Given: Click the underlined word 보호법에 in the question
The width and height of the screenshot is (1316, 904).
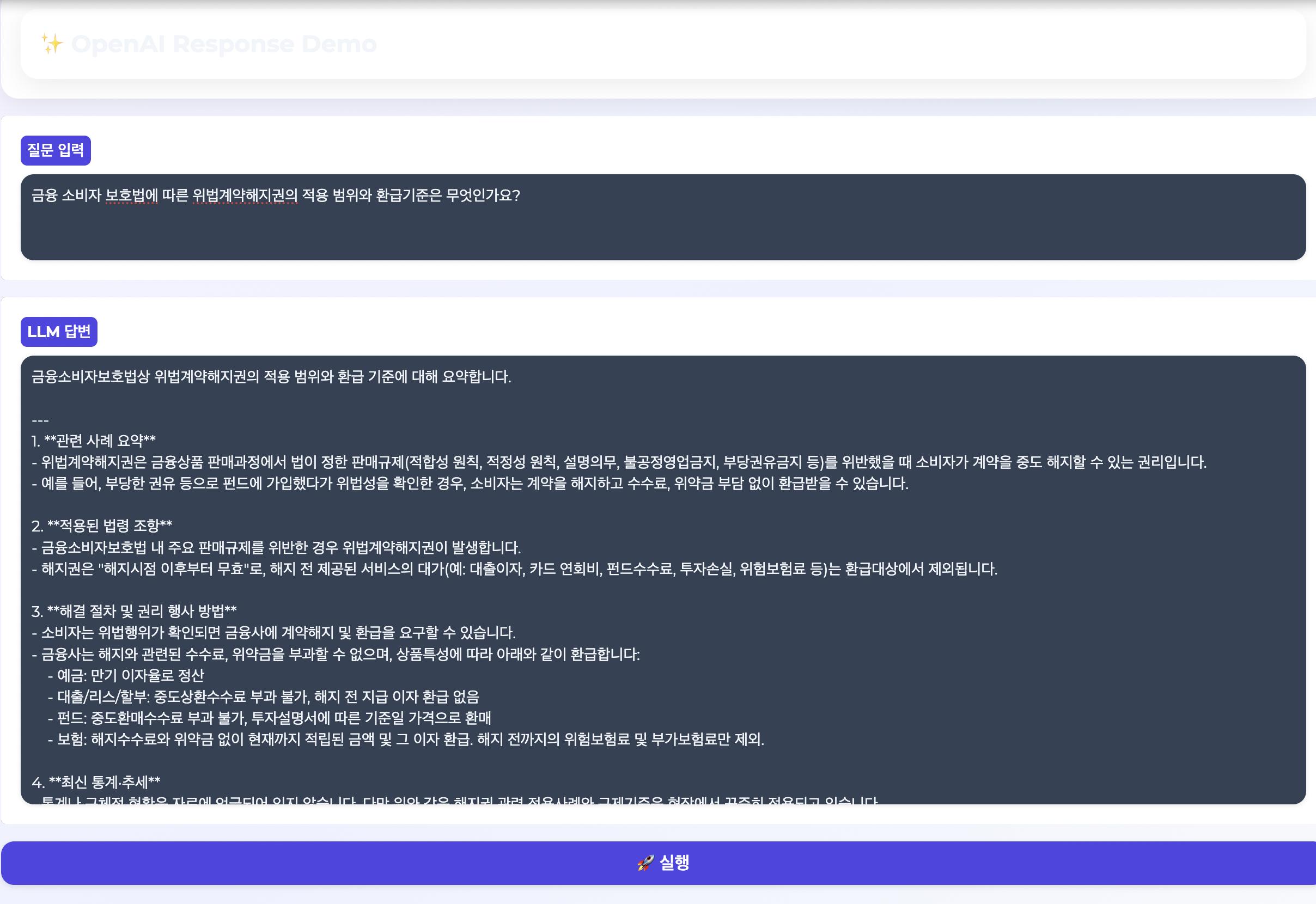Looking at the screenshot, I should pyautogui.click(x=131, y=196).
